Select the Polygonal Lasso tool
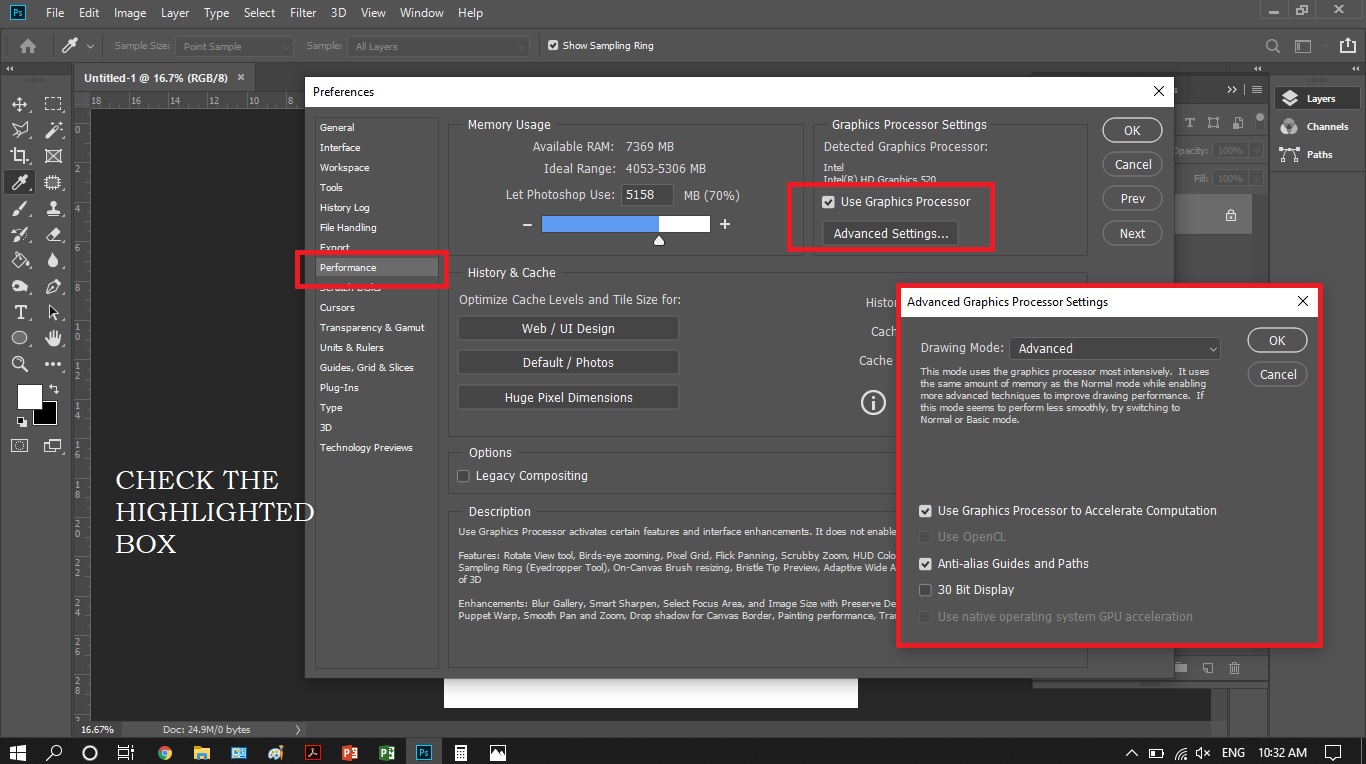1366x764 pixels. [20, 130]
